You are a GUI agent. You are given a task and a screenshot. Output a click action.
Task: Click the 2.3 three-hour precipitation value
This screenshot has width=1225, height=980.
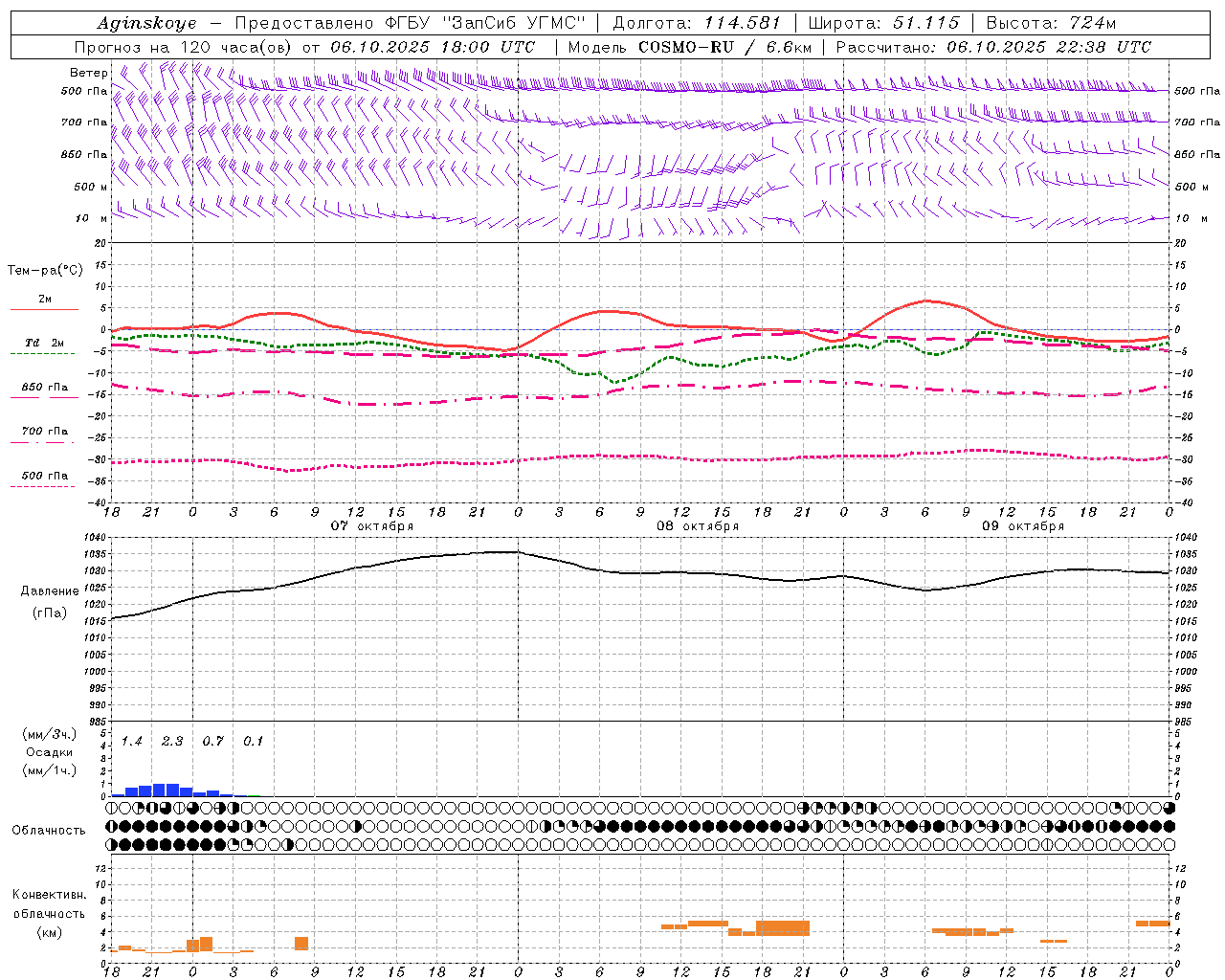pyautogui.click(x=172, y=741)
